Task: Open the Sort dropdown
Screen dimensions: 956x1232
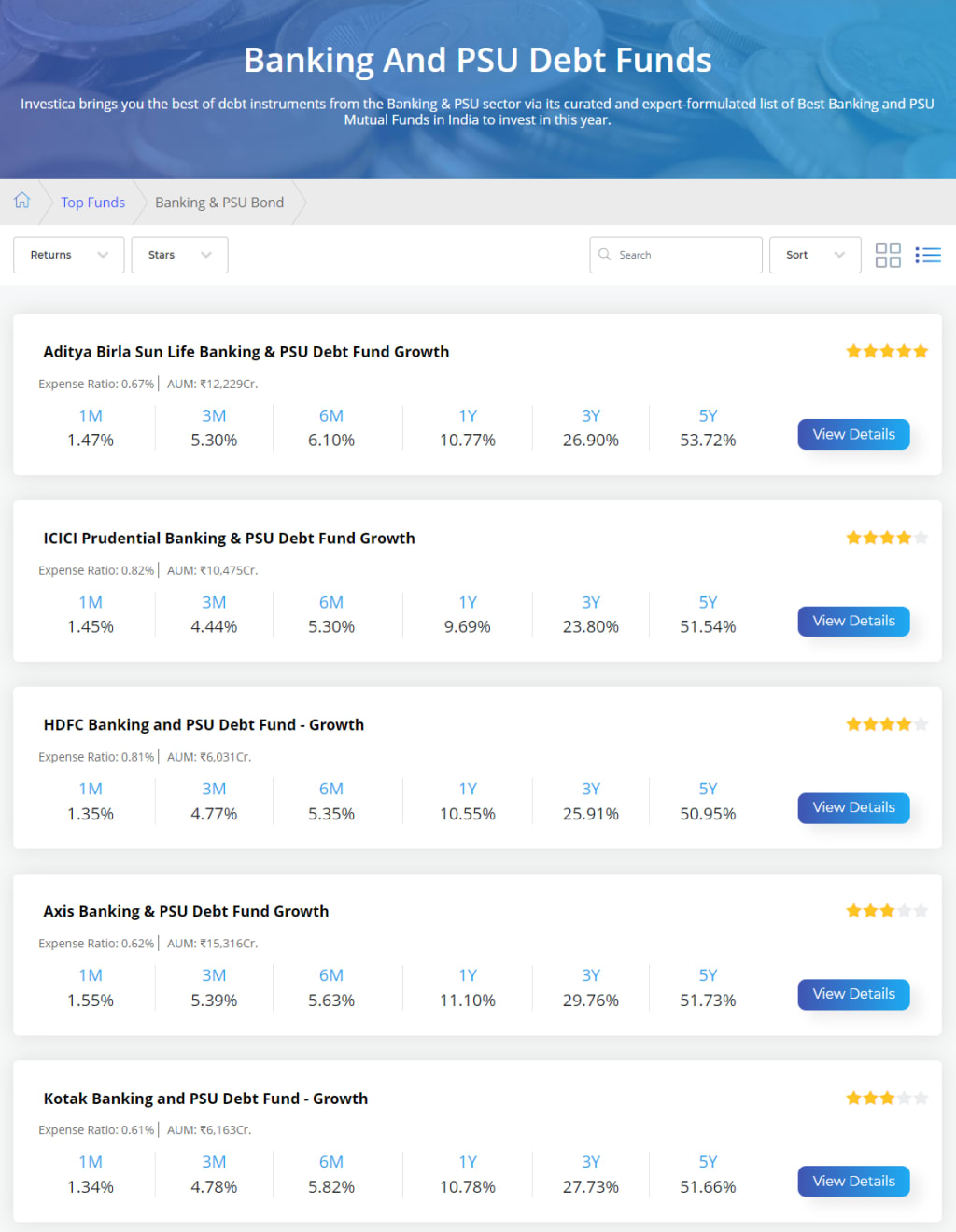Action: (x=815, y=255)
